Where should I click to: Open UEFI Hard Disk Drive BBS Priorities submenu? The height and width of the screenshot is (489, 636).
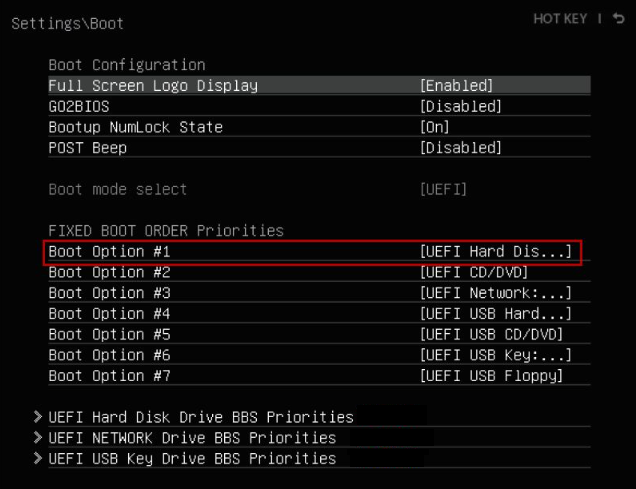[201, 417]
